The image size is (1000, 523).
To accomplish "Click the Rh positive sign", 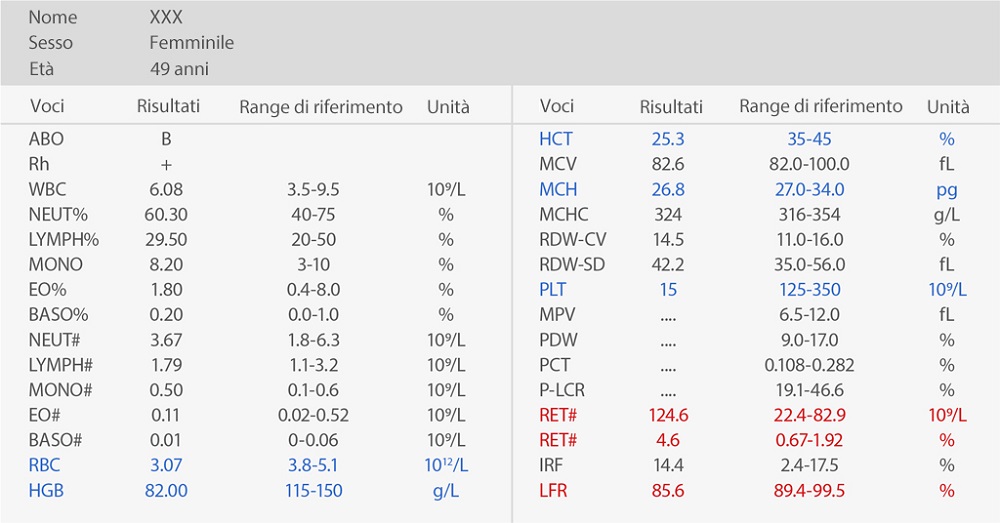I will (x=166, y=164).
